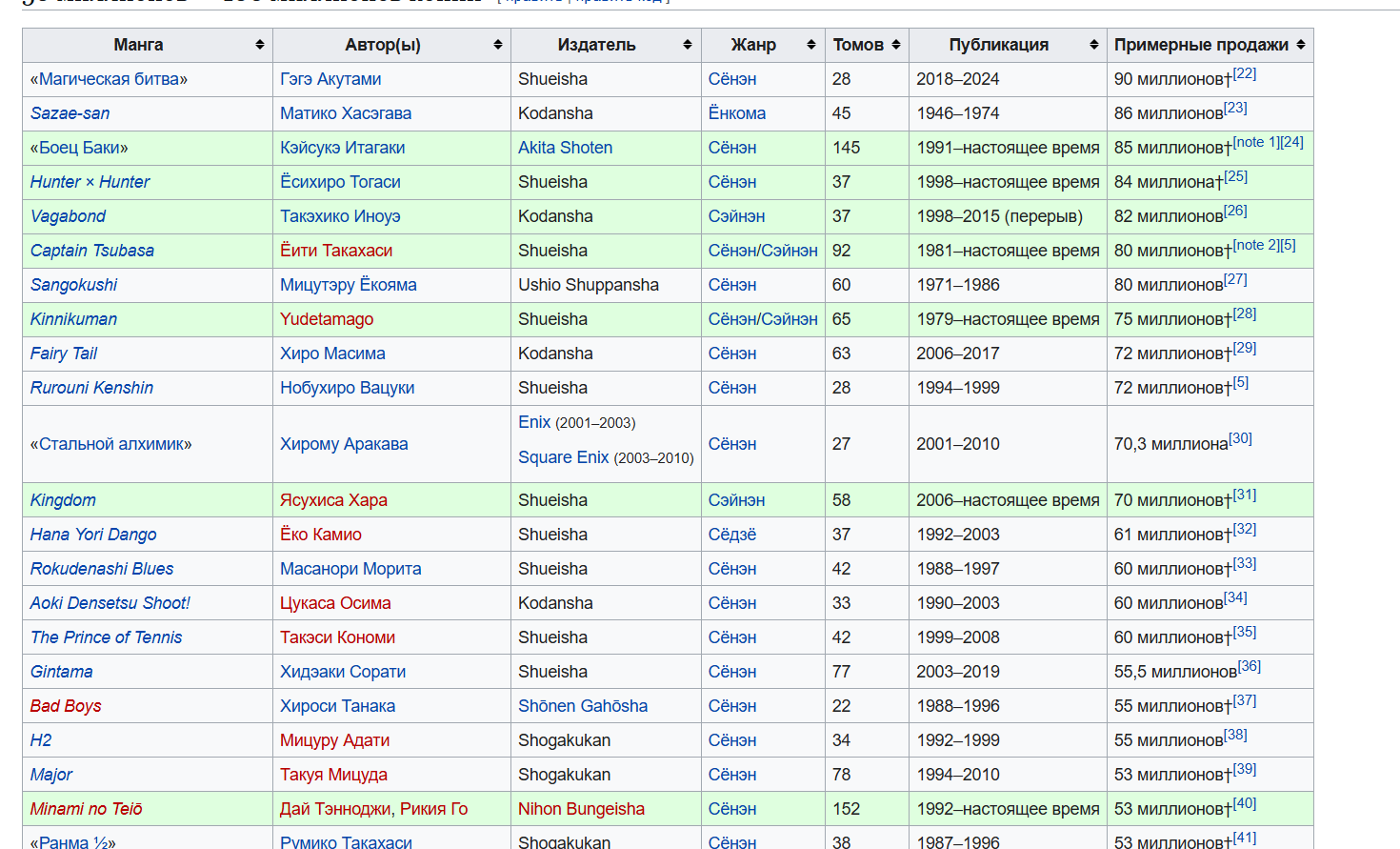1400x849 pixels.
Task: Open the Captain Tsubasa link
Action: [x=91, y=251]
